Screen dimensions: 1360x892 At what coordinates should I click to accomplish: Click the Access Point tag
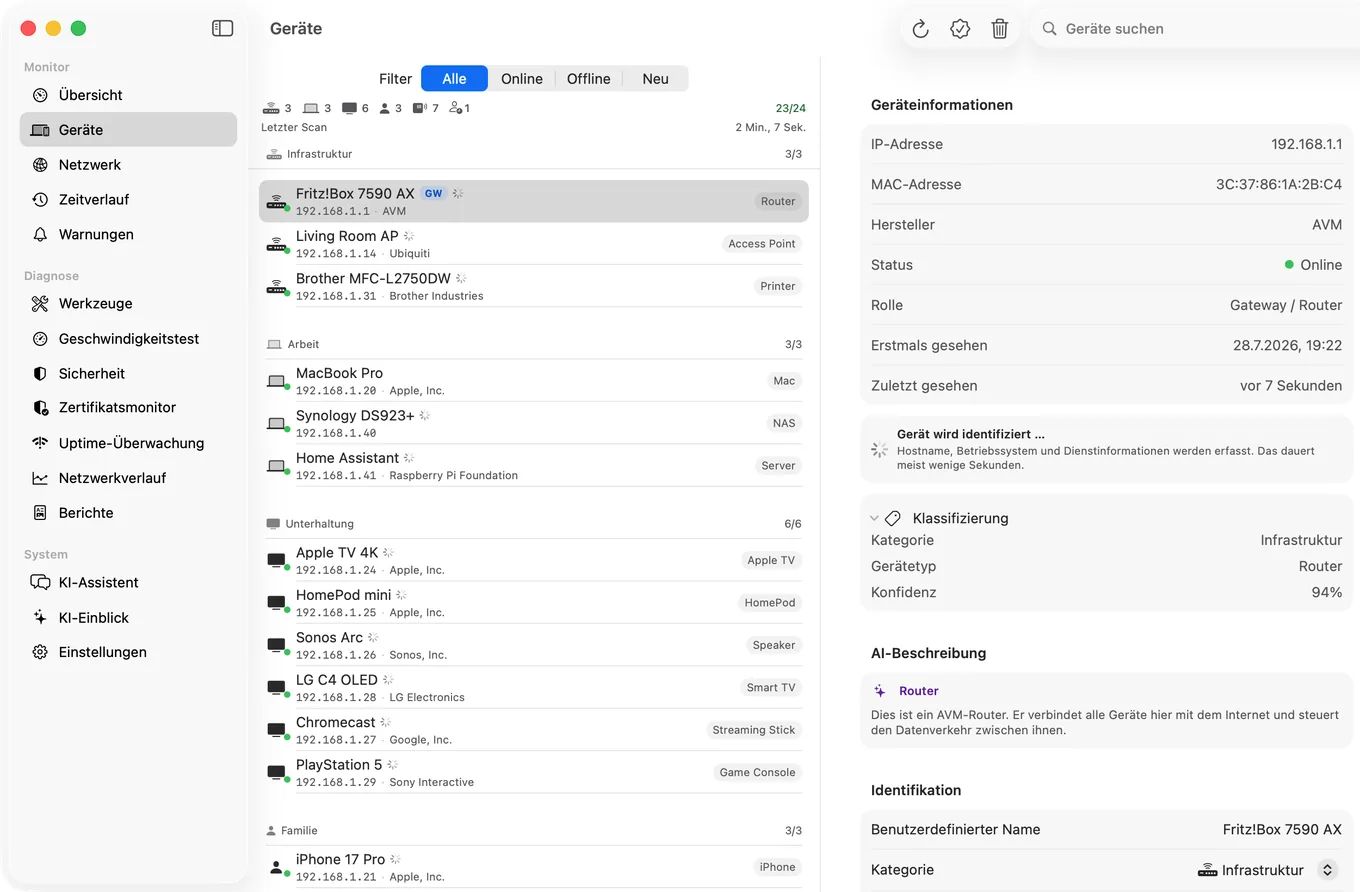pos(762,244)
